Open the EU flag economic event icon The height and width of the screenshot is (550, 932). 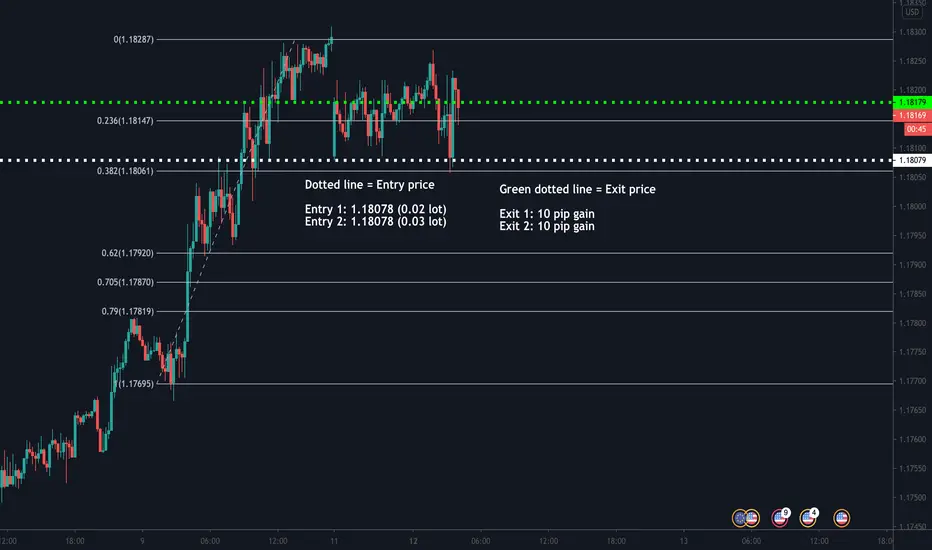tap(739, 518)
